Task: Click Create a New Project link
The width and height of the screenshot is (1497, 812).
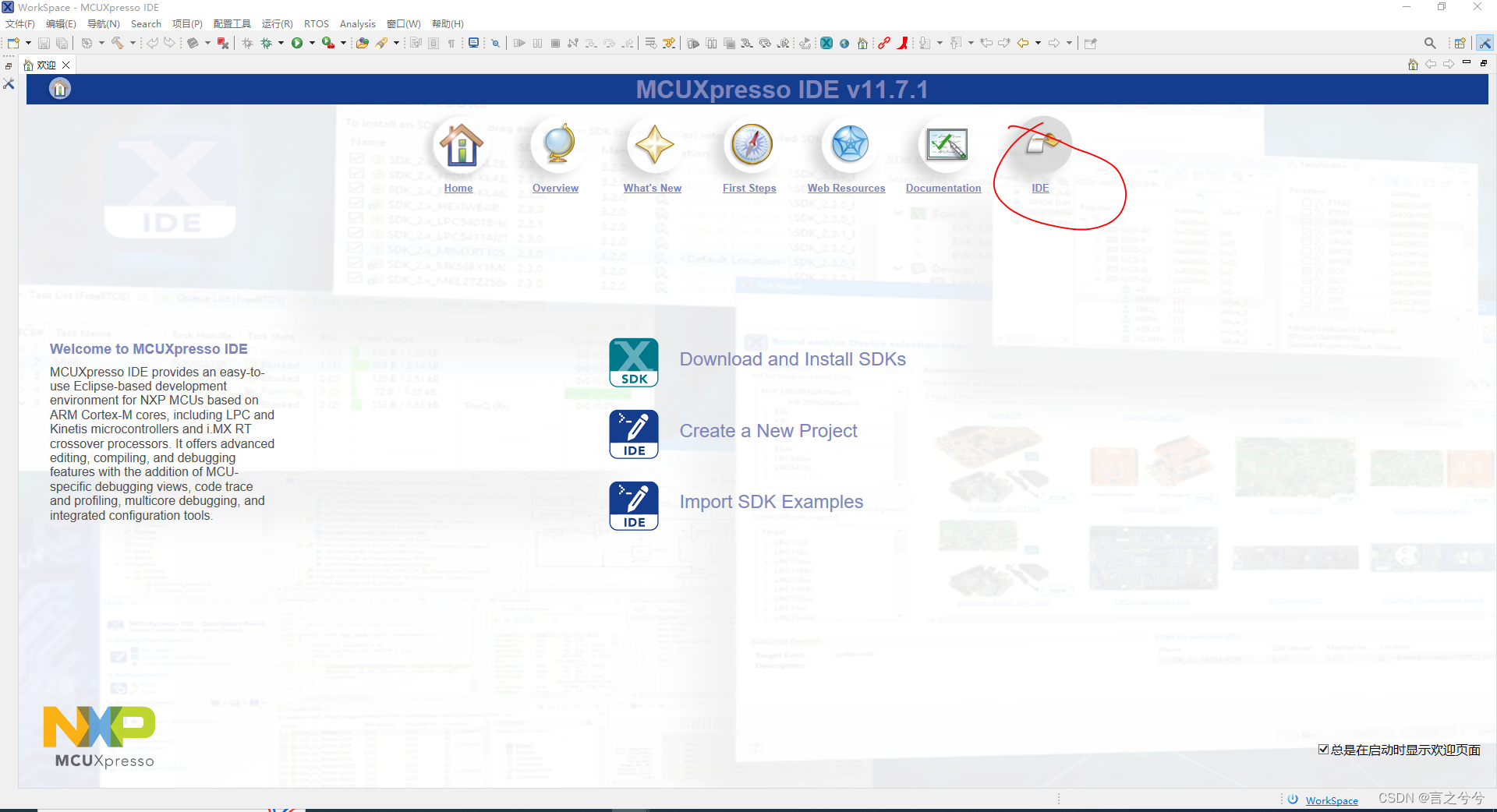Action: [768, 431]
